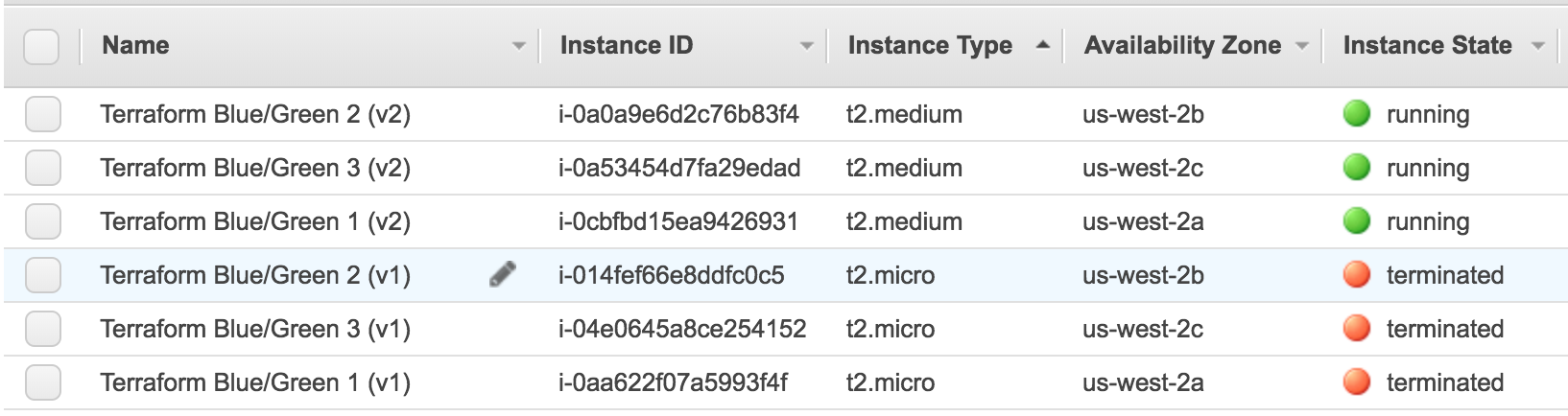Check the box for Terraform Blue/Green 2 (v2)

[x=43, y=114]
